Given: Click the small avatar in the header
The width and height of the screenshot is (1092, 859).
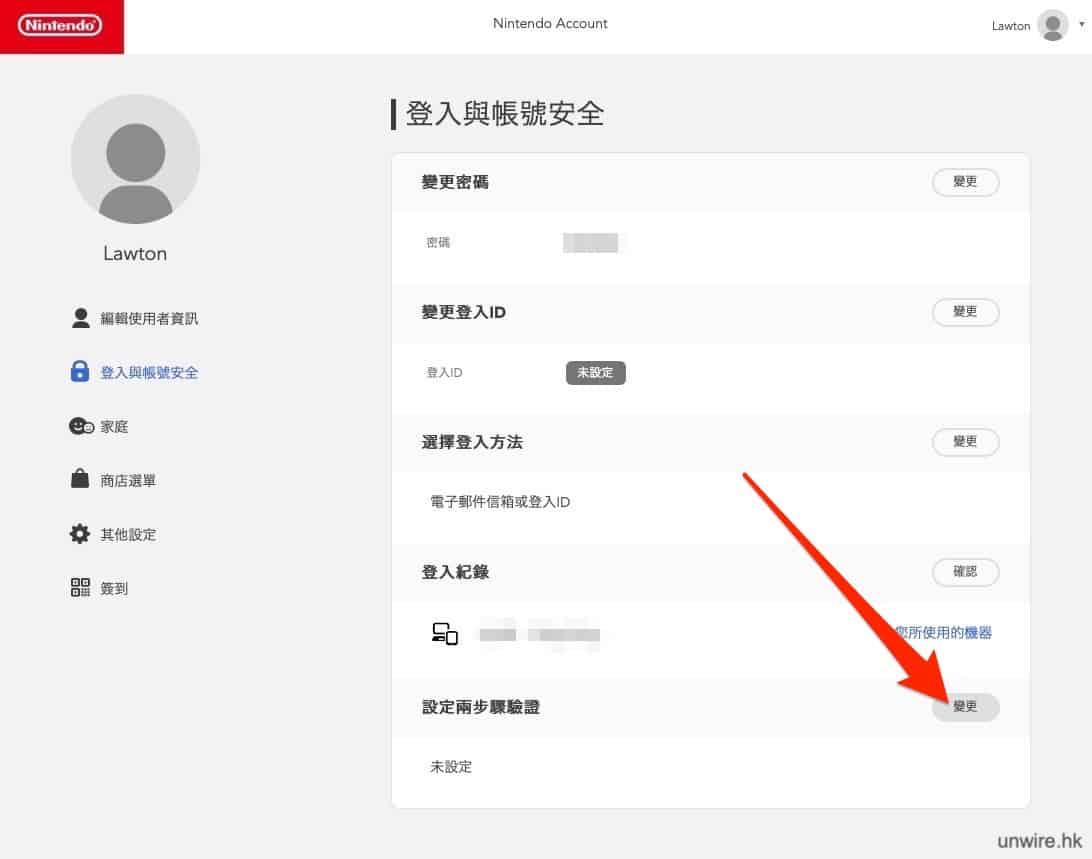Looking at the screenshot, I should pos(1053,26).
